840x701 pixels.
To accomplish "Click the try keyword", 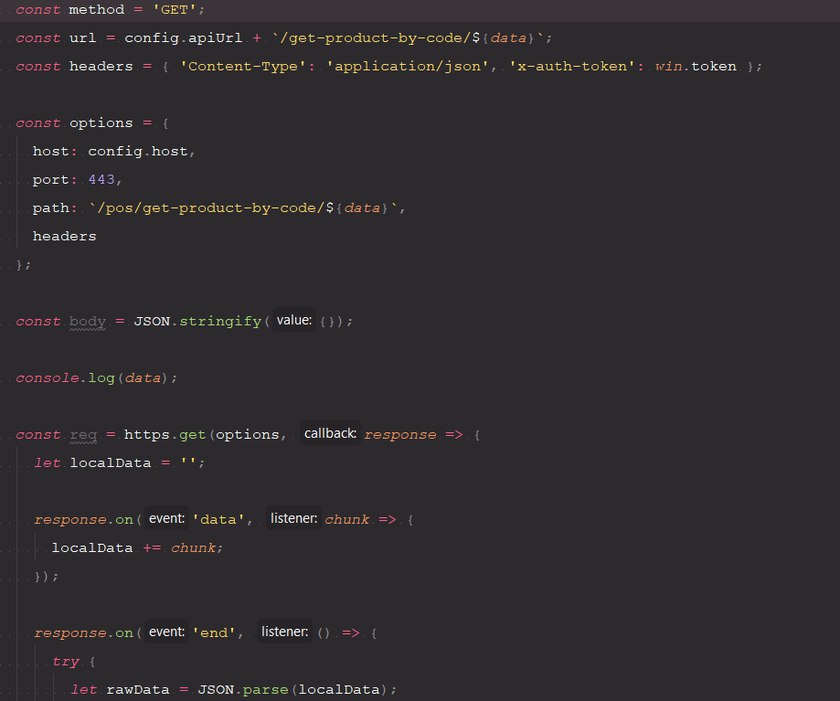I will [66, 662].
